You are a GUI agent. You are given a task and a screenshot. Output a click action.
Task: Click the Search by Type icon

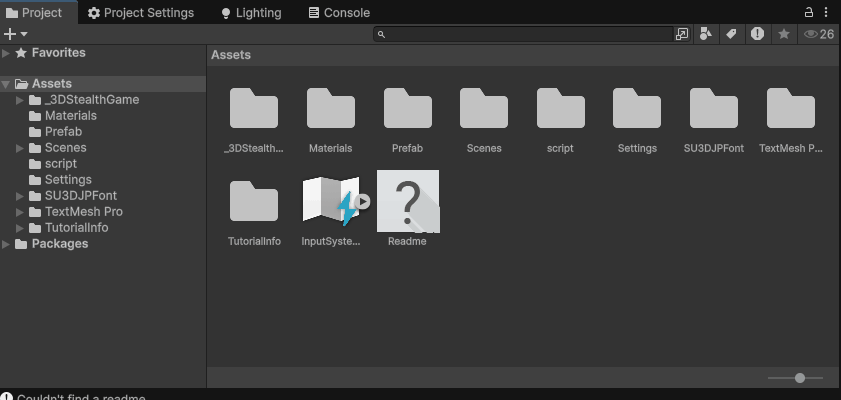point(707,34)
